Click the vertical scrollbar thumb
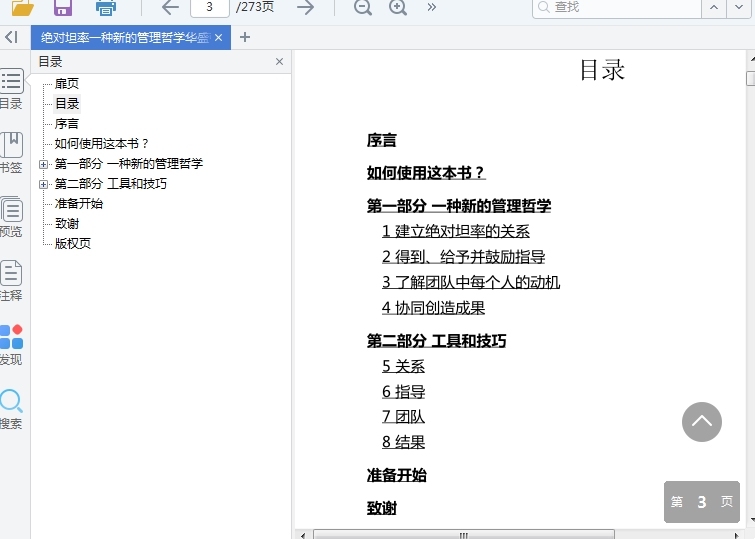 pos(751,78)
